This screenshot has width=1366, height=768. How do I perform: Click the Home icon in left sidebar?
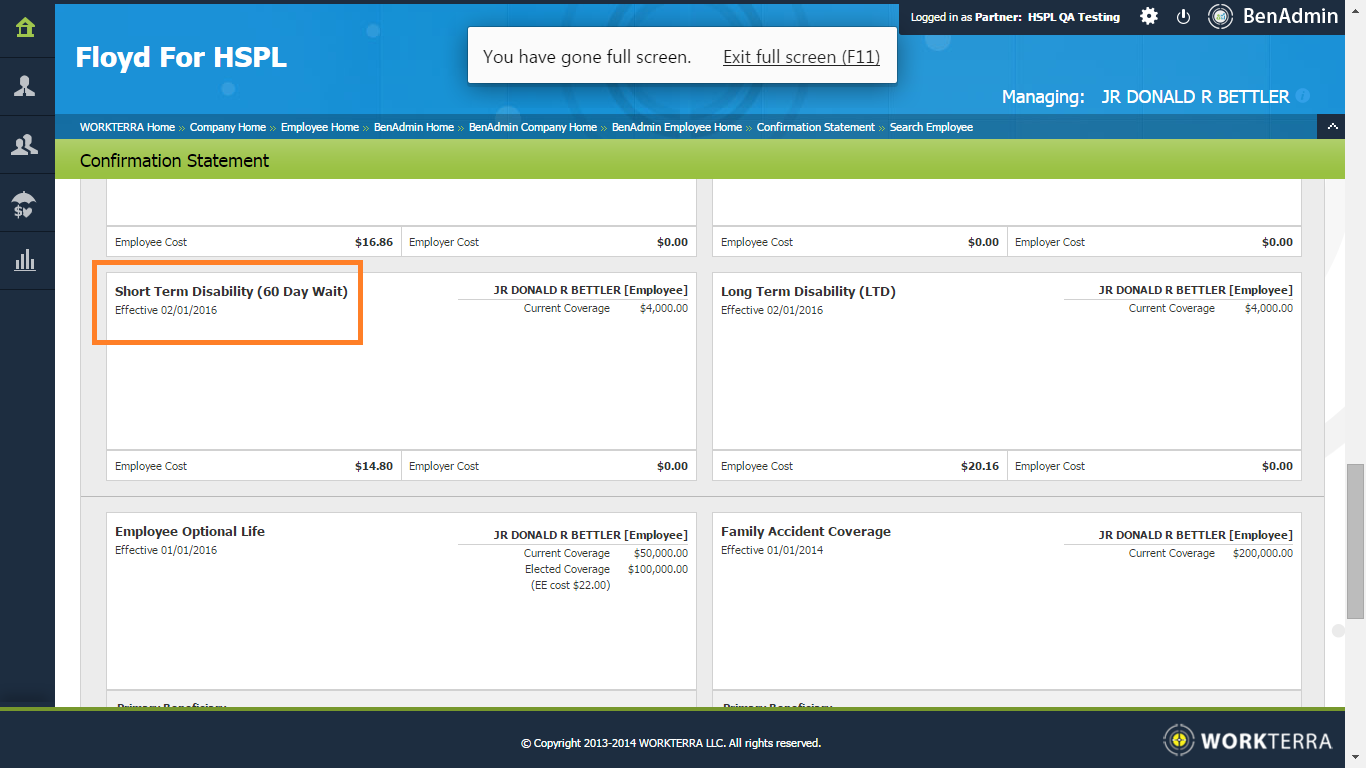pos(26,28)
